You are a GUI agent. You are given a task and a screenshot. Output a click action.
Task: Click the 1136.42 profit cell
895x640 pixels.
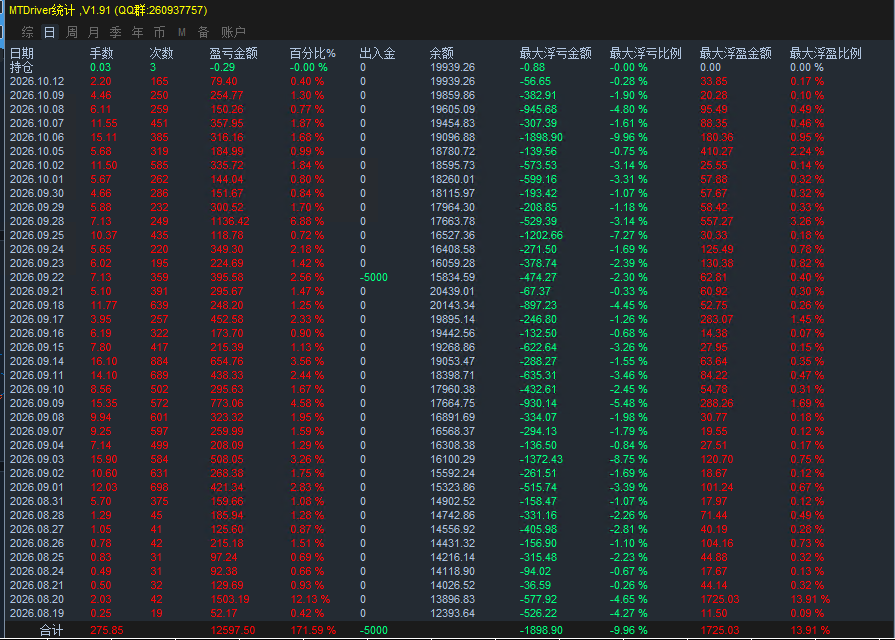pos(229,222)
